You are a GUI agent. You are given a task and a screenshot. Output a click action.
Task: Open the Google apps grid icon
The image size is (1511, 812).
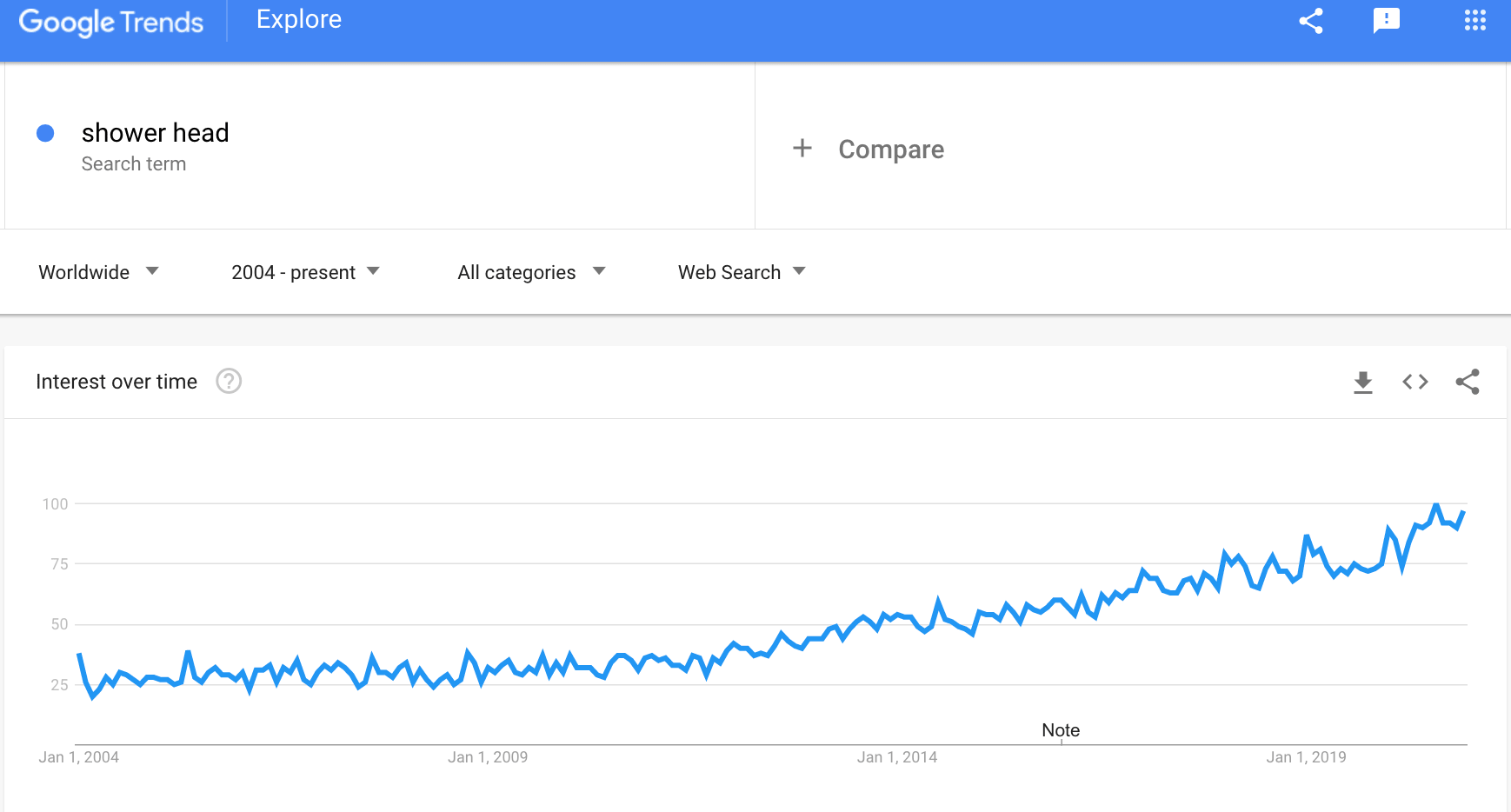(x=1475, y=20)
